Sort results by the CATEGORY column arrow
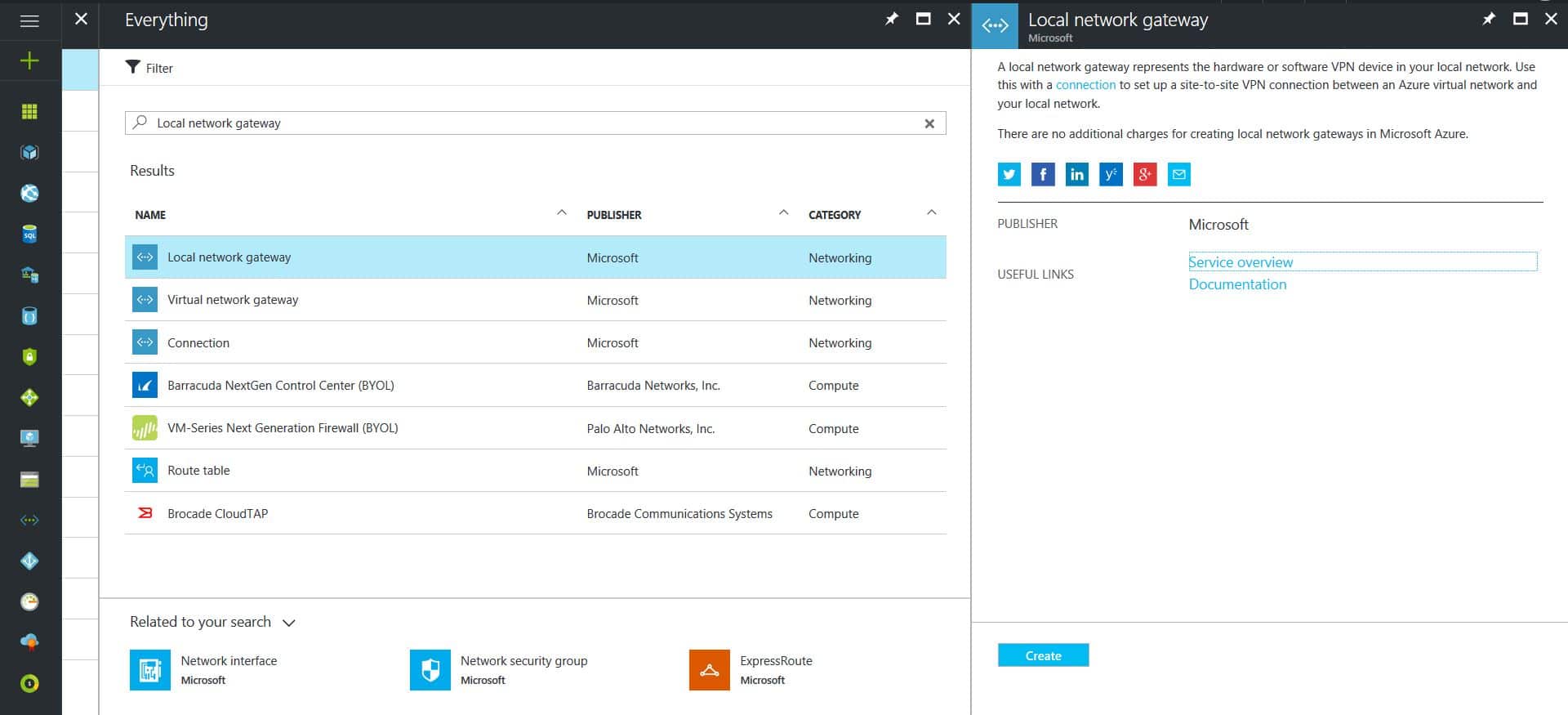 [x=932, y=212]
